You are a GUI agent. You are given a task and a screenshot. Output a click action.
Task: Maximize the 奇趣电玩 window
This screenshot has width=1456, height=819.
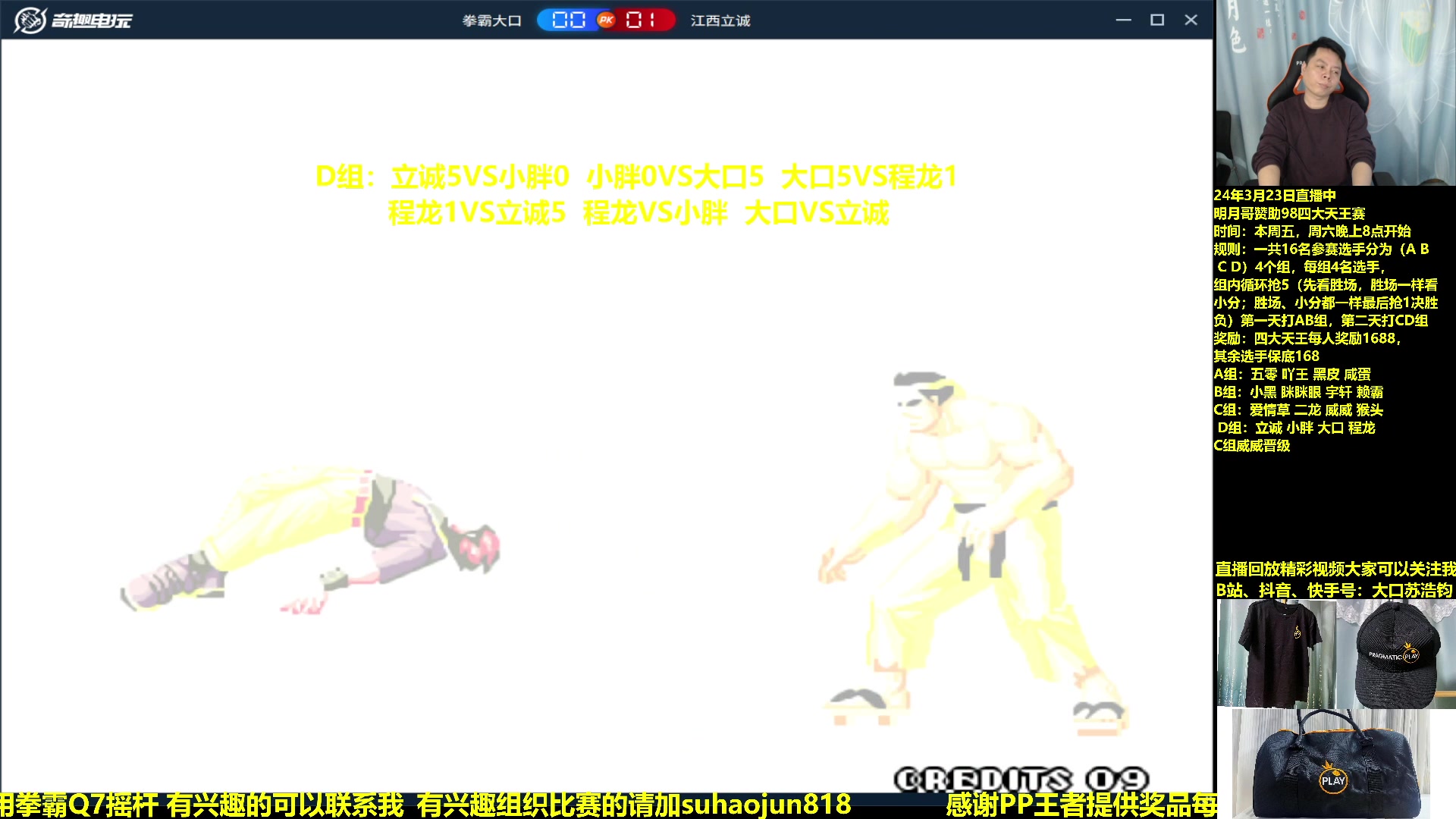pyautogui.click(x=1157, y=20)
